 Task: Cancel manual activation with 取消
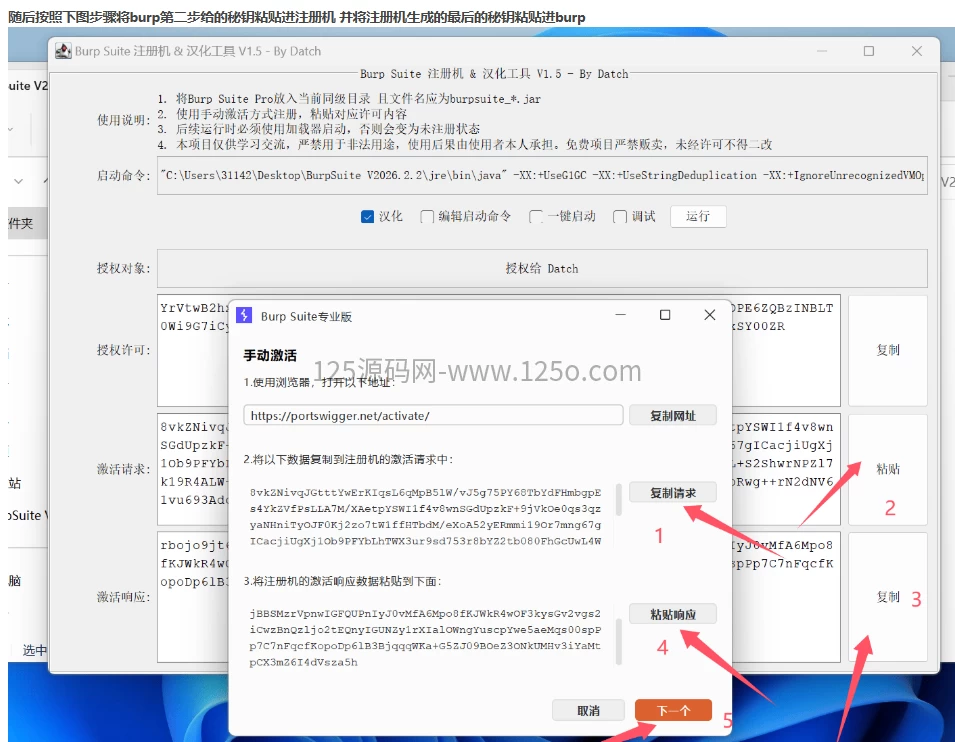(x=588, y=711)
